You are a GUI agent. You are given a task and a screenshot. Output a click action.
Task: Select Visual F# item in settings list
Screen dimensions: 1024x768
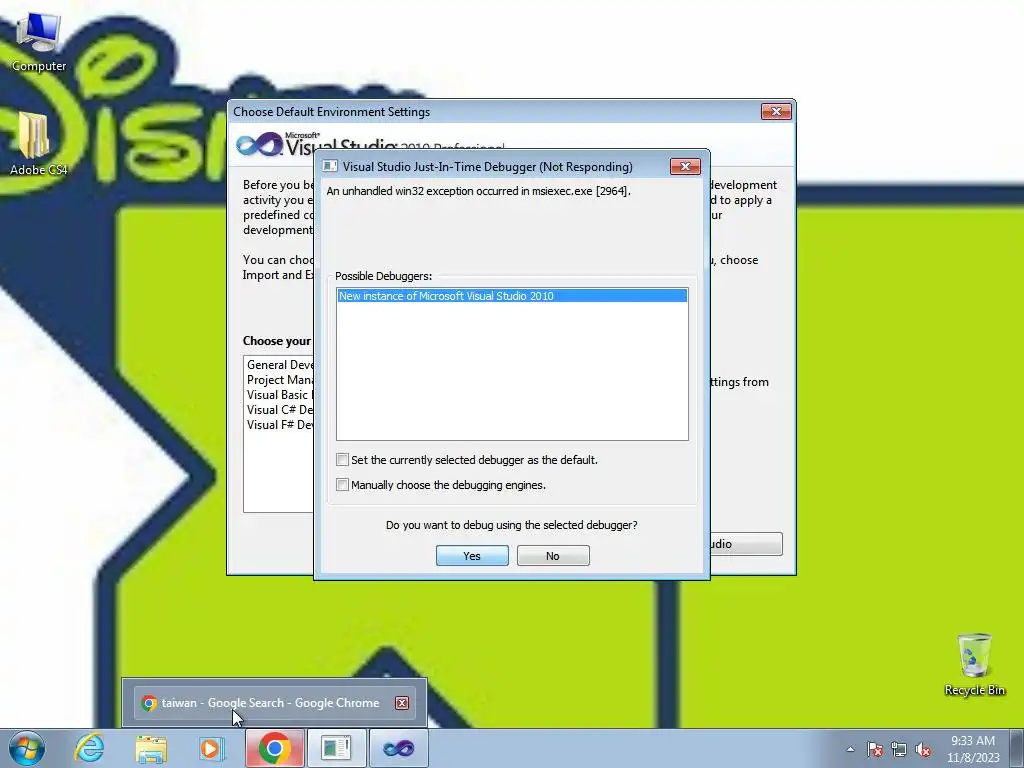point(280,425)
